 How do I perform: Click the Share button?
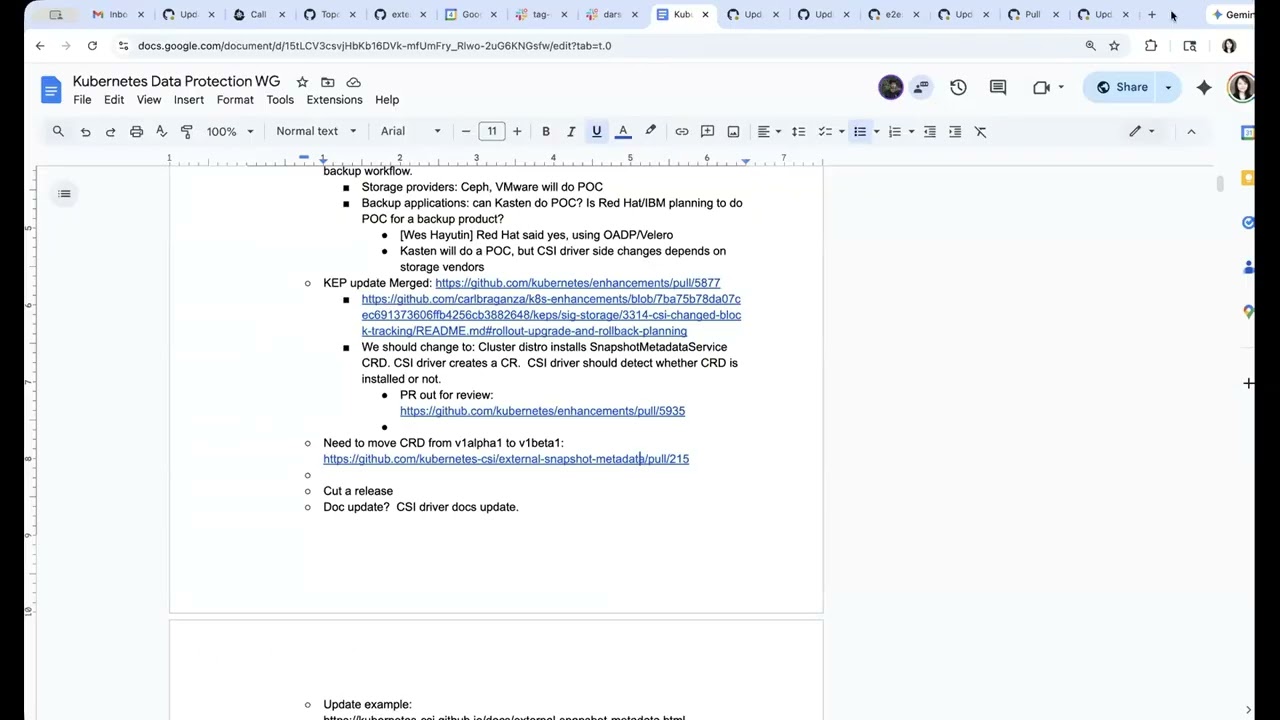pyautogui.click(x=1122, y=87)
